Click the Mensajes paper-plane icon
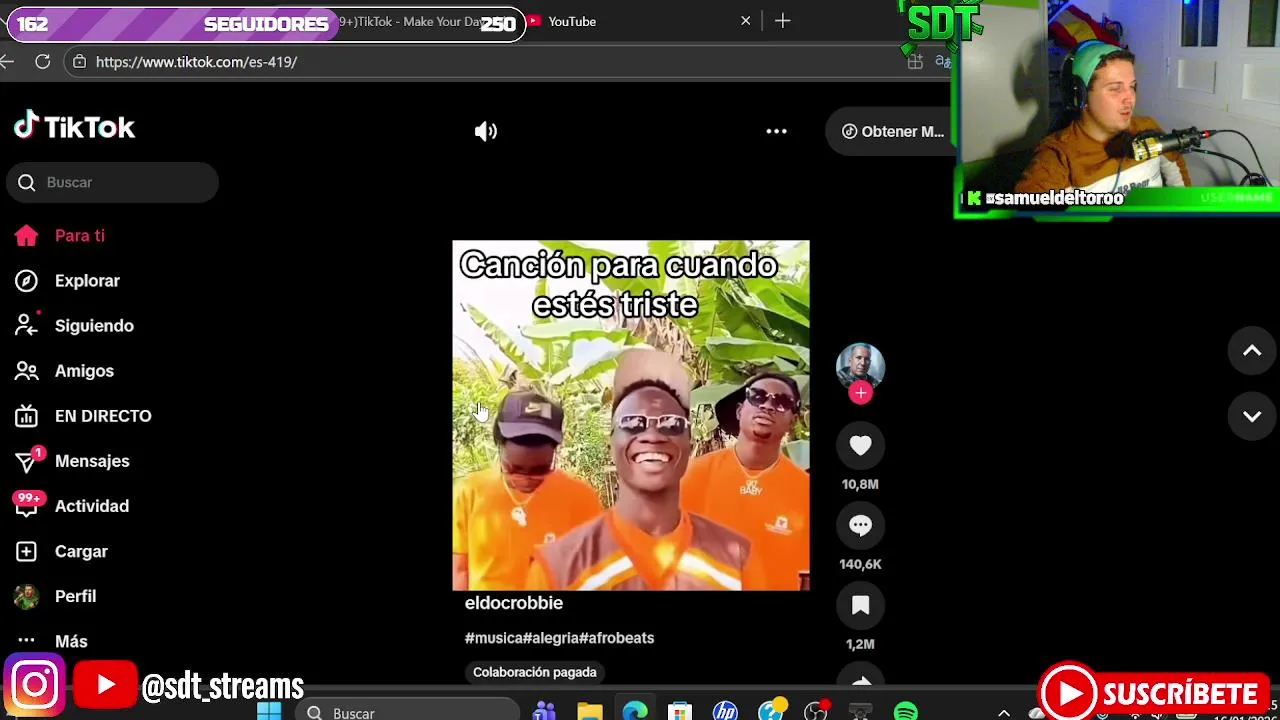The height and width of the screenshot is (720, 1280). [x=26, y=461]
